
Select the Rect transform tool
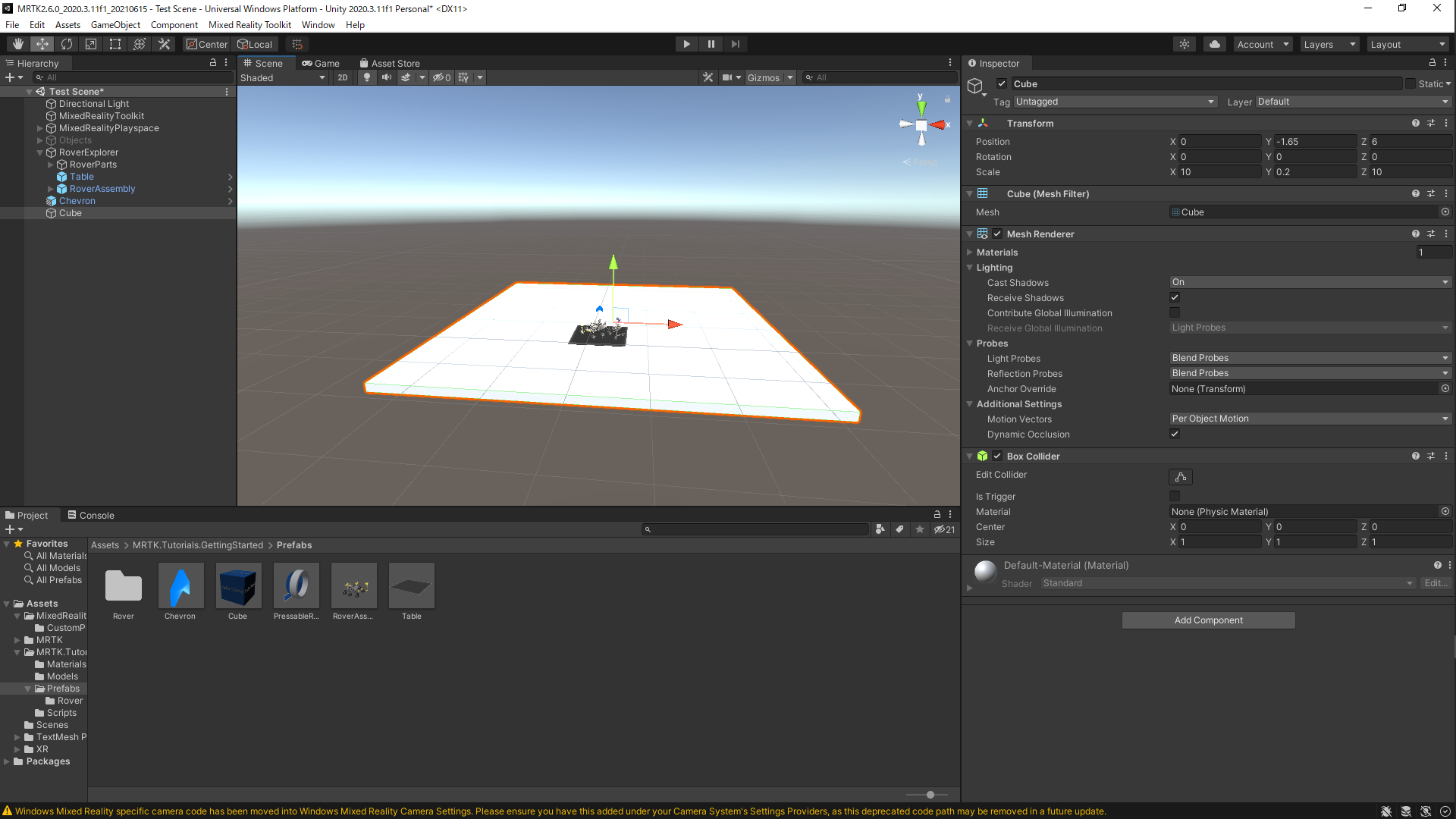pos(115,44)
